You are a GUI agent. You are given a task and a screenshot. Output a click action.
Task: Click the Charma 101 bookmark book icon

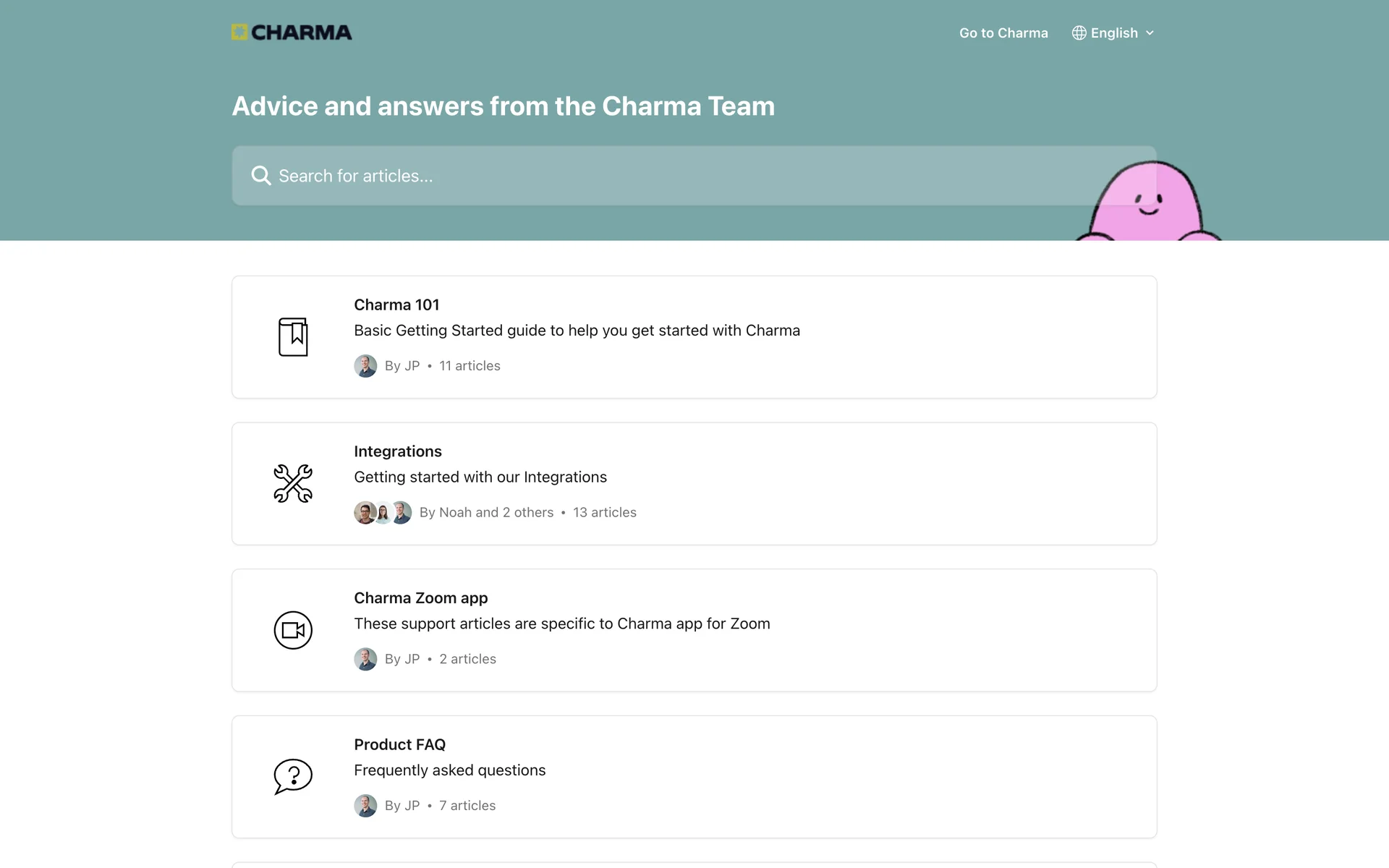tap(293, 337)
